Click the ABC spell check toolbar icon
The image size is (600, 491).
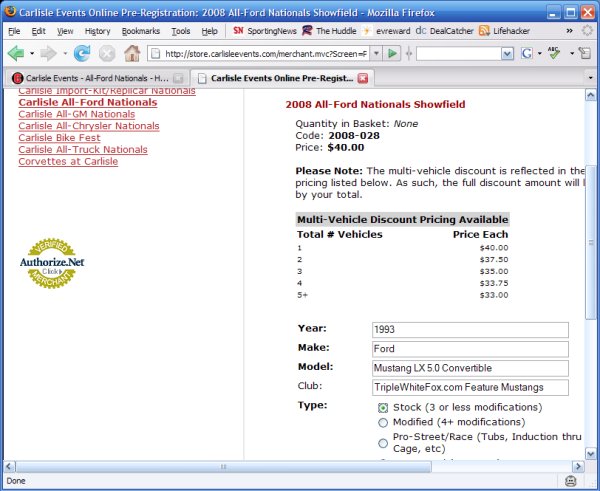(x=554, y=52)
